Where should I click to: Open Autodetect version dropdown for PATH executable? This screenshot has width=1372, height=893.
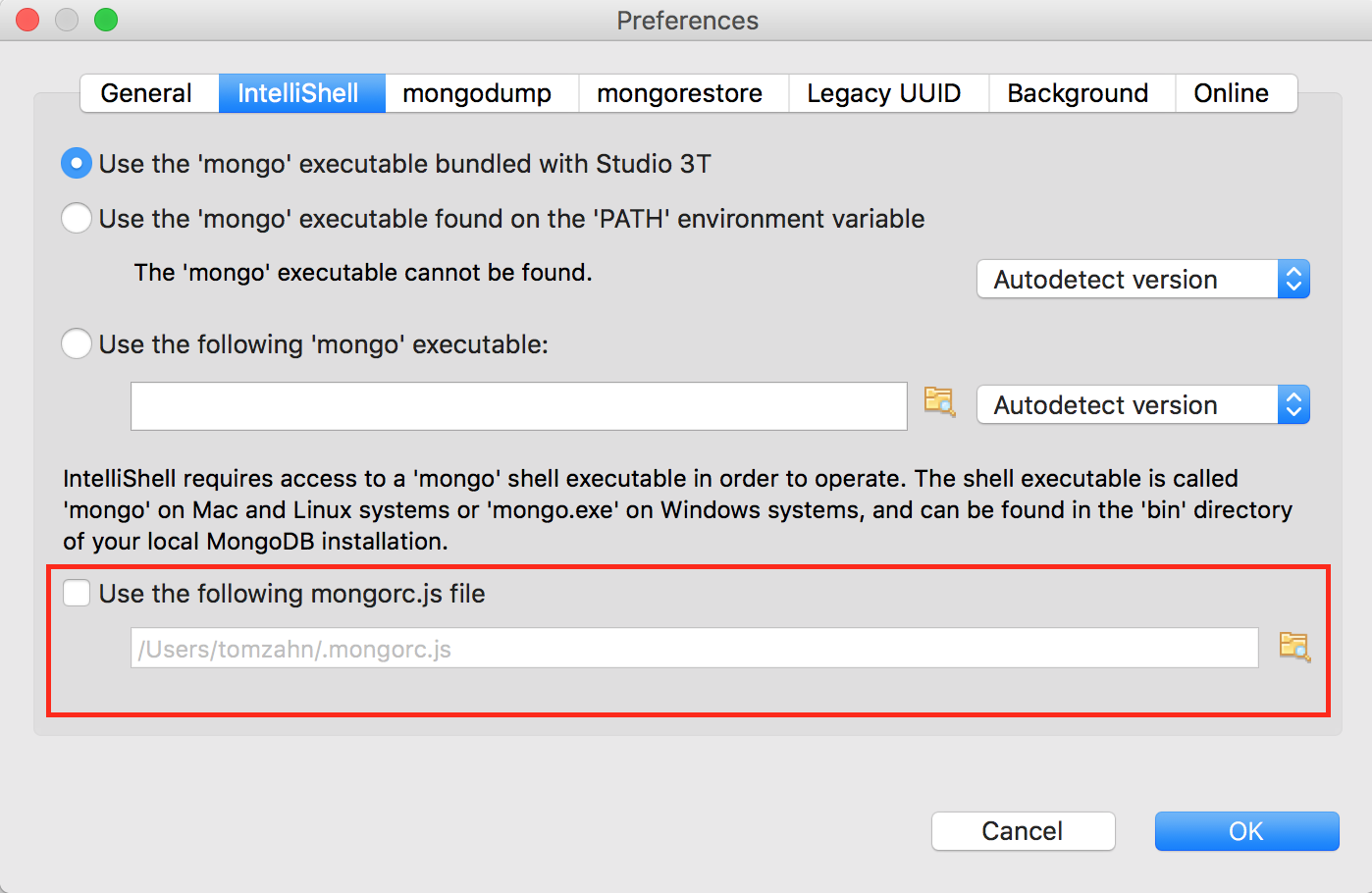coord(1143,279)
